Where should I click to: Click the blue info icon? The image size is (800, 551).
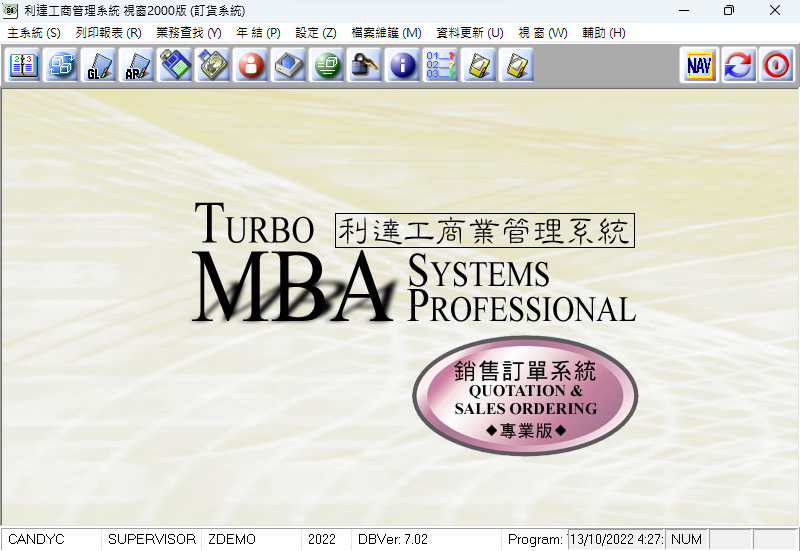click(403, 65)
